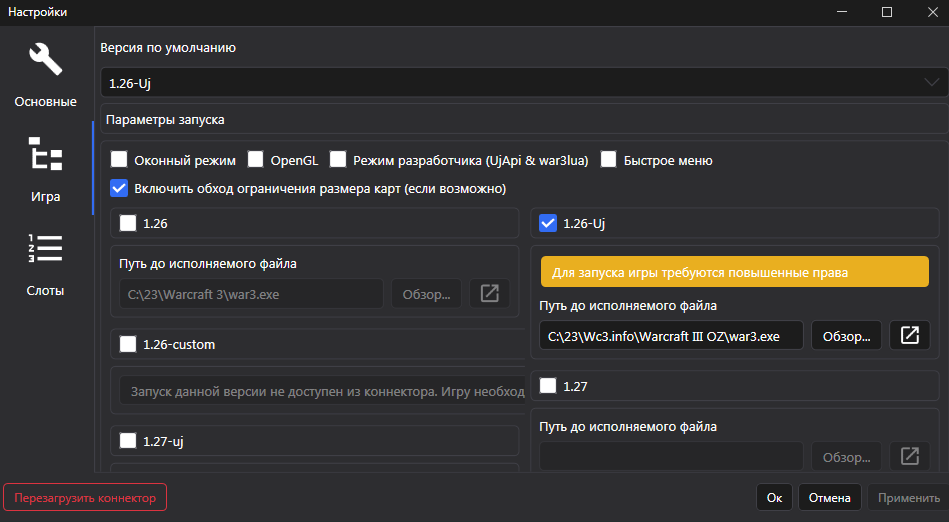This screenshot has width=949, height=522.
Task: Uncheck the map size limit bypass option
Action: [119, 188]
